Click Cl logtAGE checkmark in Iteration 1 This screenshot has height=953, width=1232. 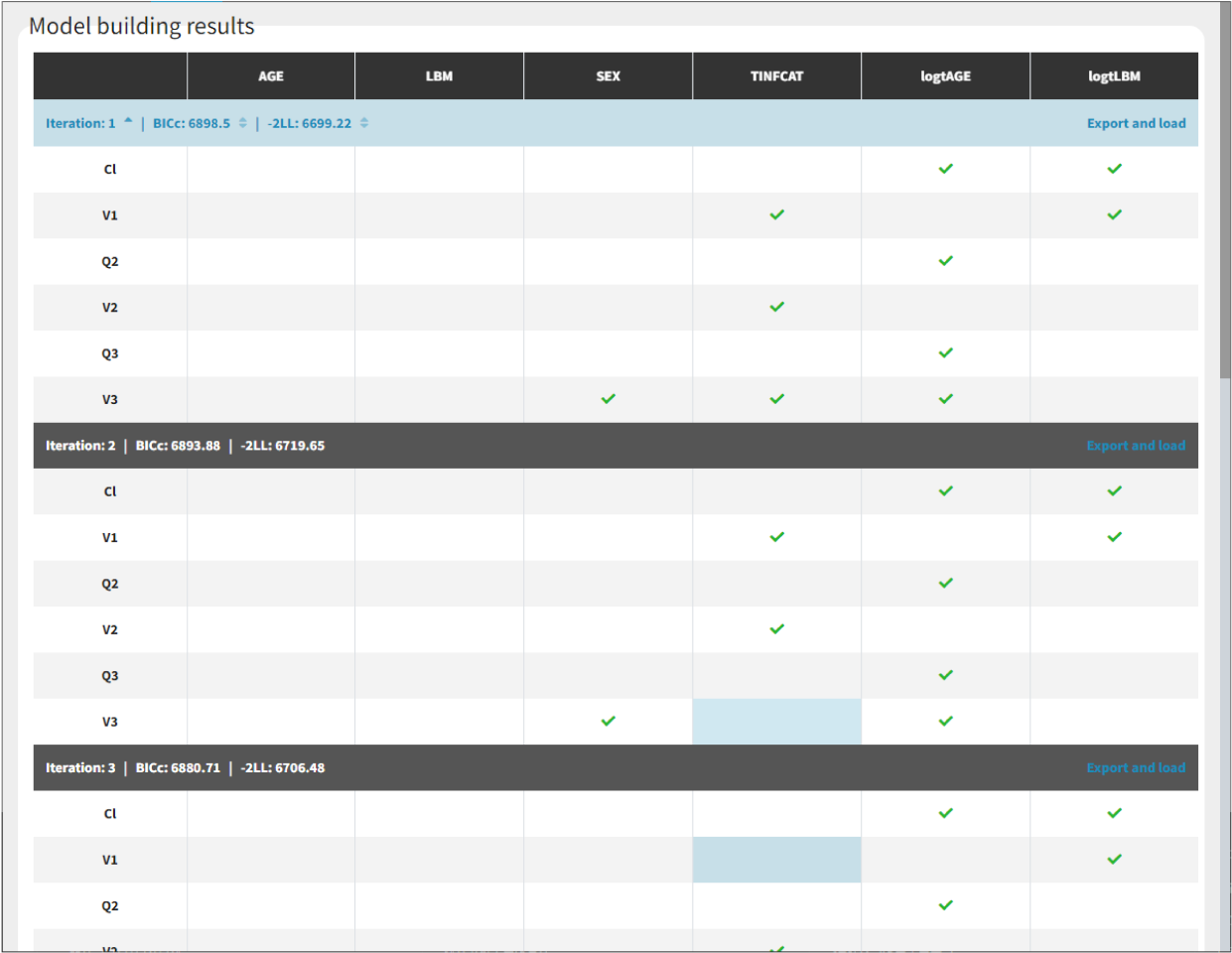click(945, 169)
